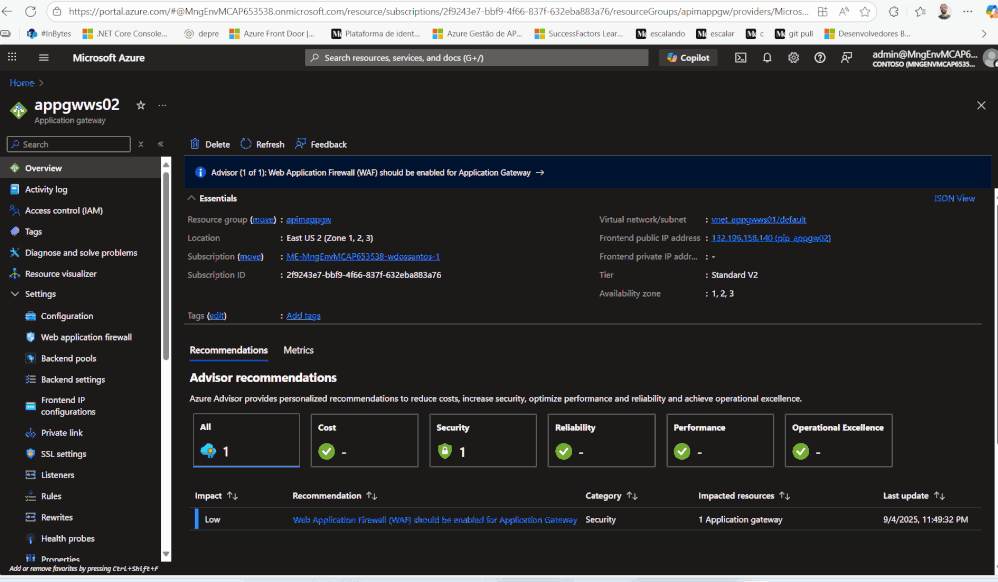Select the Cost recommendations card
The image size is (998, 582).
tap(365, 440)
